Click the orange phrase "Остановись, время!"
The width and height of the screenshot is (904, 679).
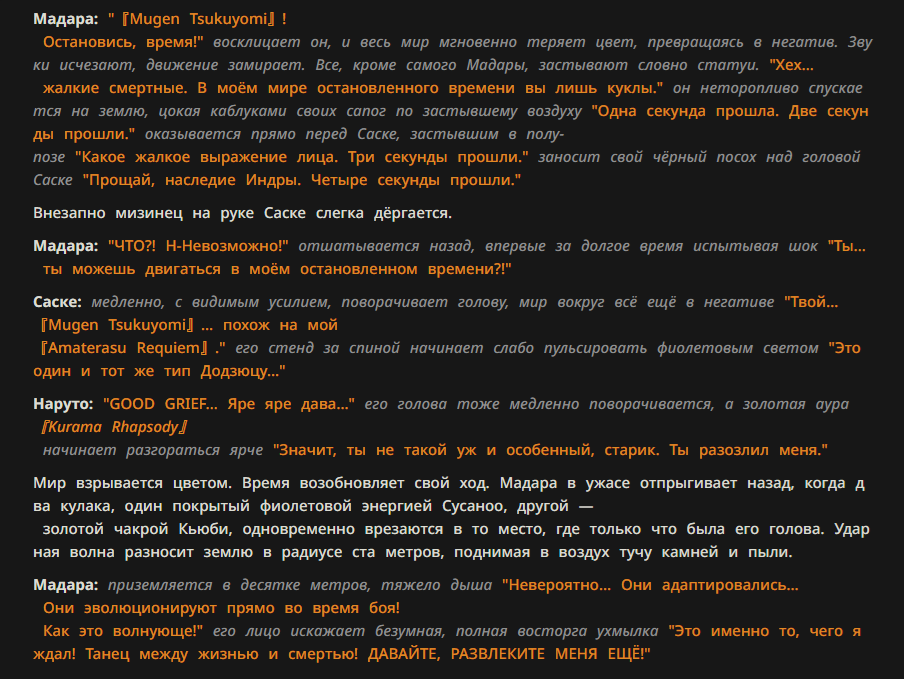pyautogui.click(x=123, y=42)
